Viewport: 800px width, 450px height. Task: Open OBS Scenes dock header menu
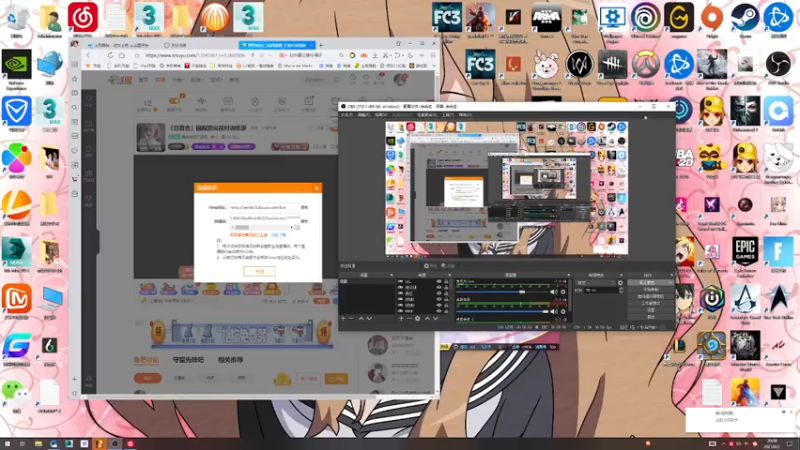point(391,276)
